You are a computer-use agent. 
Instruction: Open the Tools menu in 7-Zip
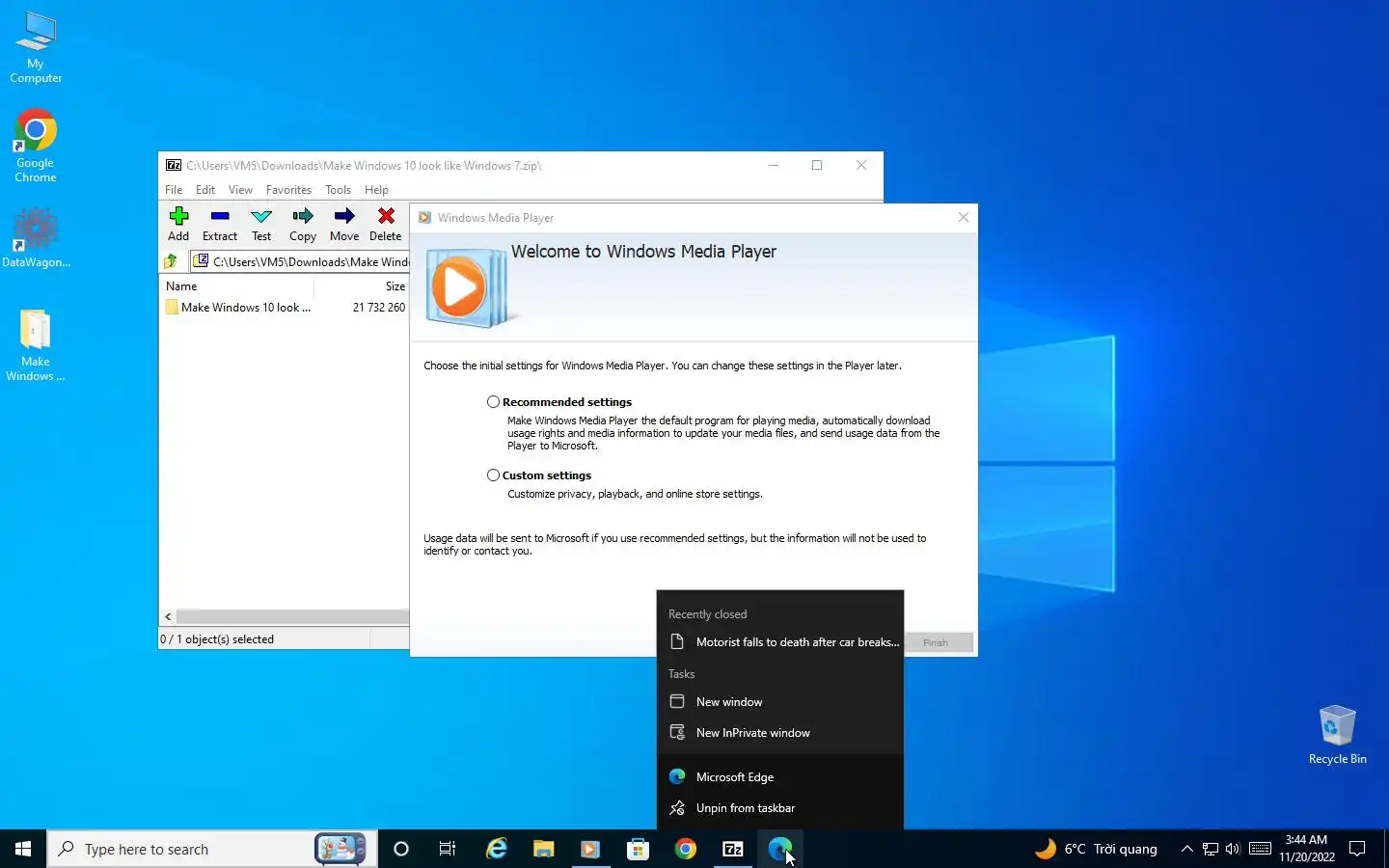[x=338, y=190]
